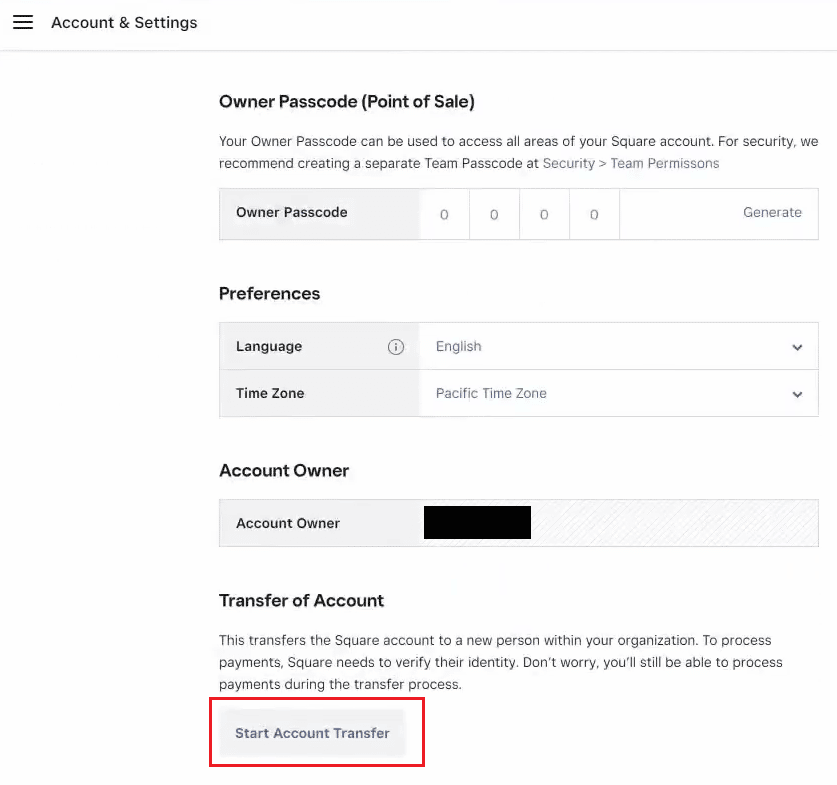Viewport: 837px width, 785px height.
Task: Click the Start Account Transfer button
Action: tap(312, 733)
